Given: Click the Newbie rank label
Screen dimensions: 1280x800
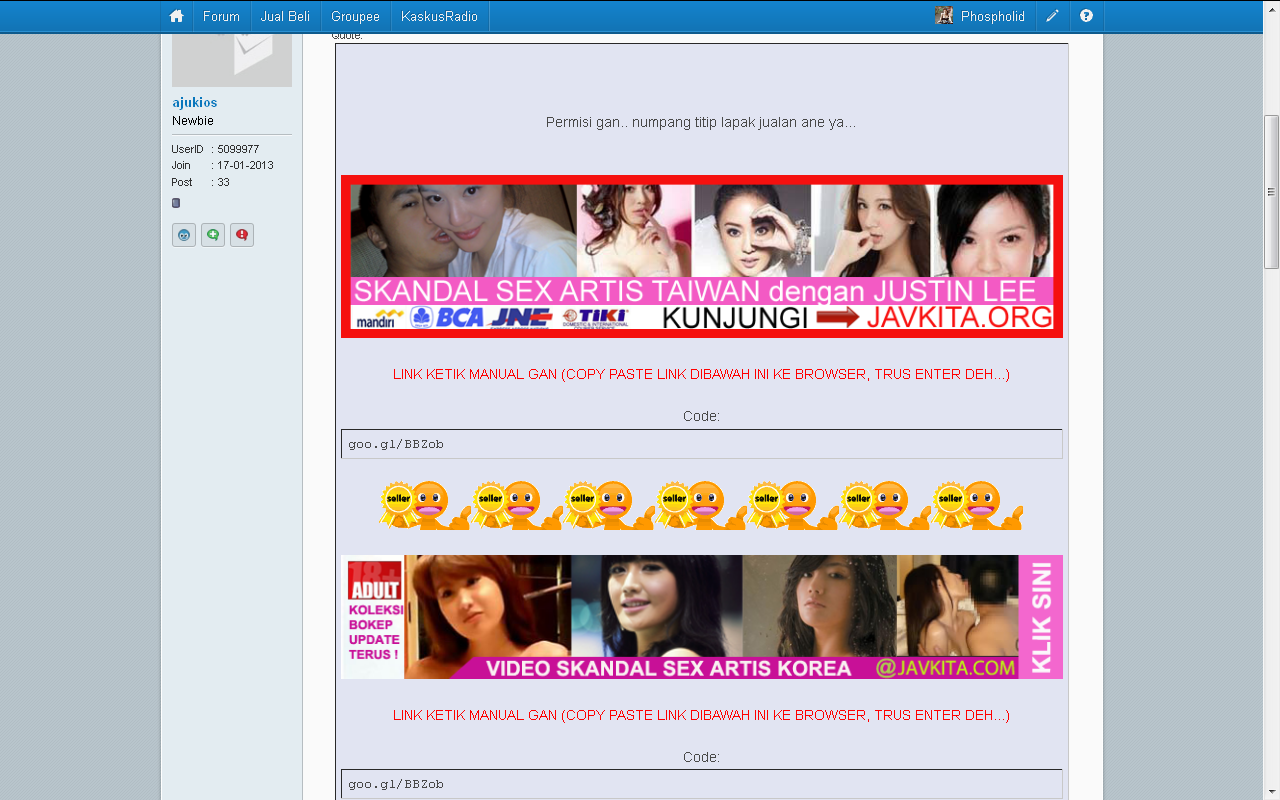Looking at the screenshot, I should click(x=193, y=121).
